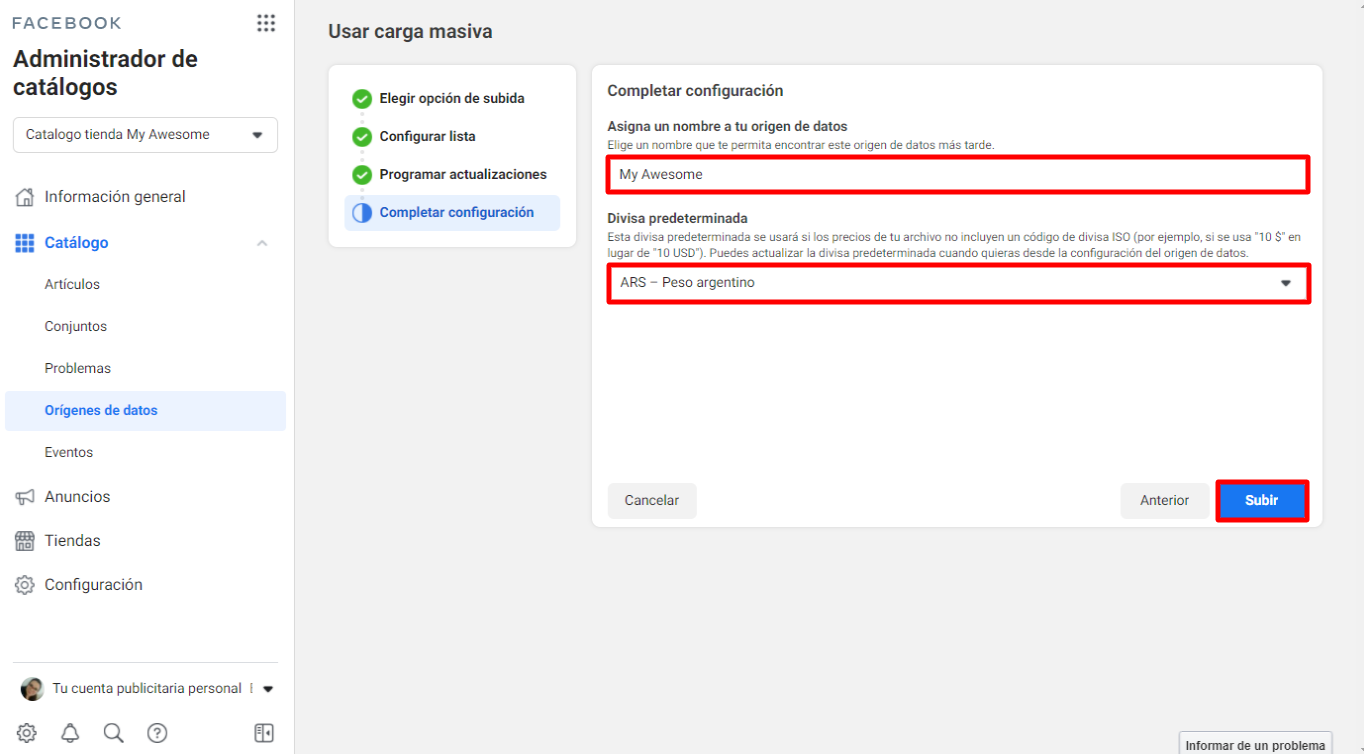Screen dimensions: 1364x754
Task: Open the Problemas submenu item
Action: tap(78, 369)
